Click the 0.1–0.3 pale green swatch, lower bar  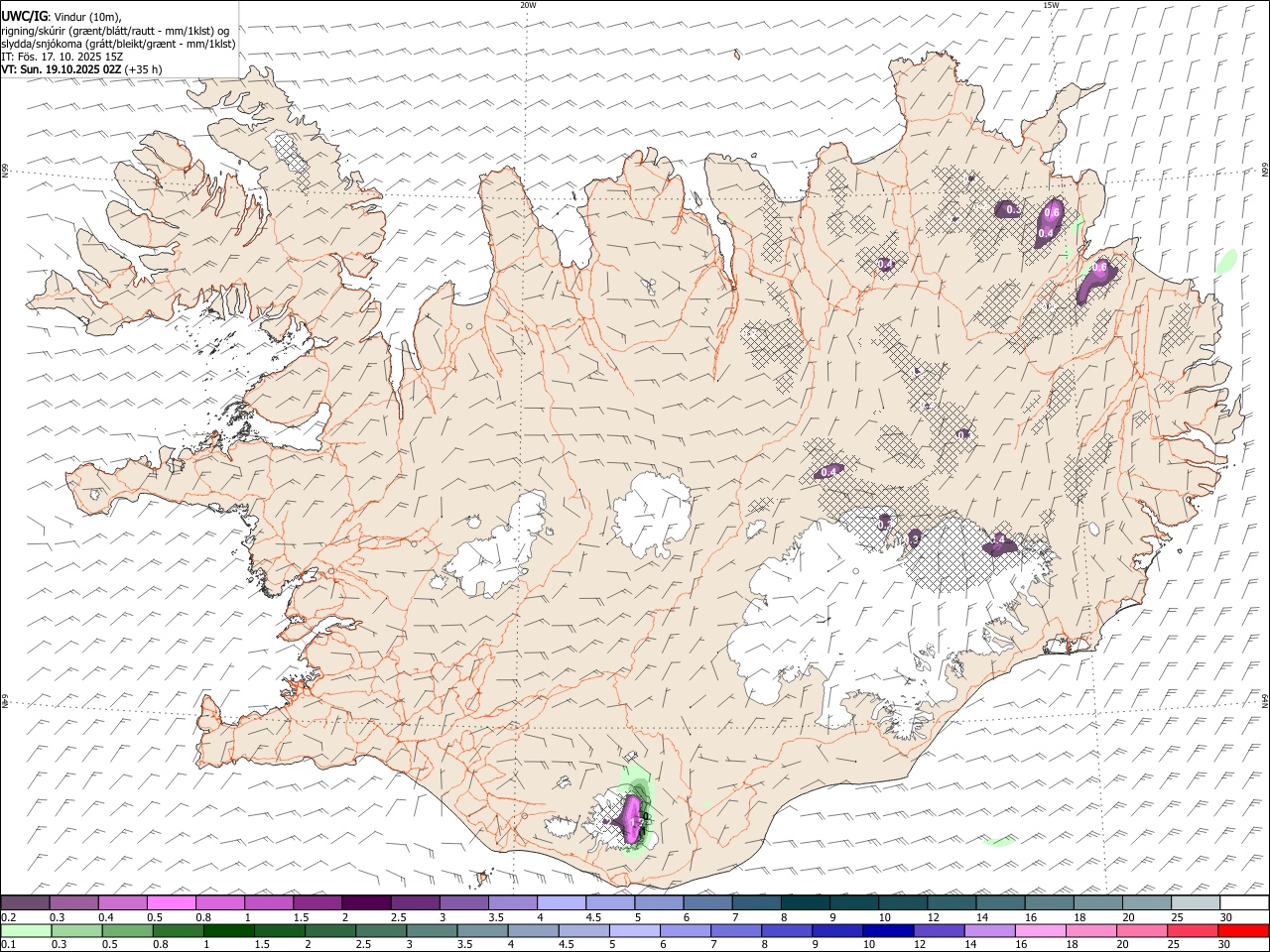tap(26, 930)
